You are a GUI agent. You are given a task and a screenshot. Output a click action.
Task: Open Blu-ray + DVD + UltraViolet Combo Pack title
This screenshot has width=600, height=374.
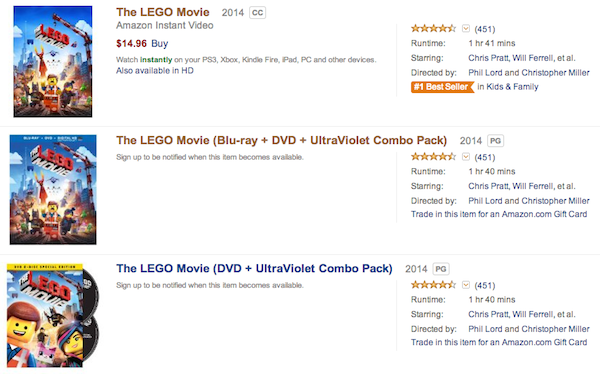point(282,140)
